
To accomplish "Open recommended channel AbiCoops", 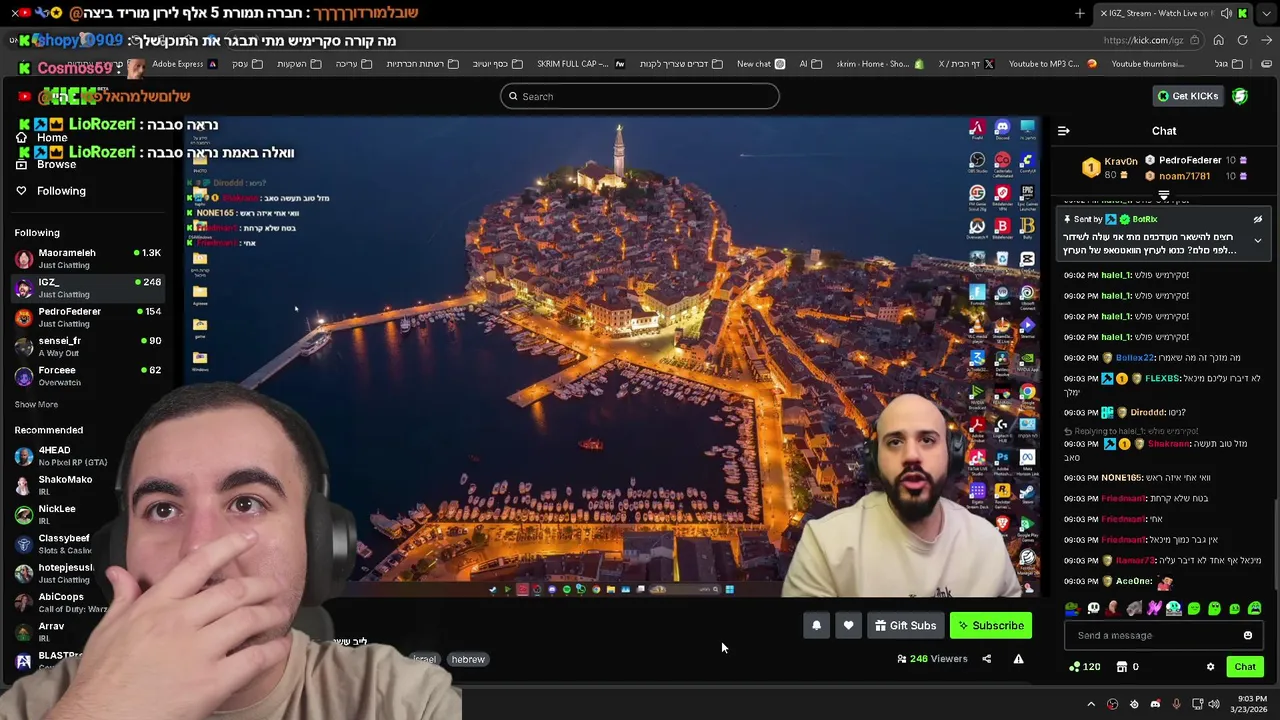I will (60, 602).
